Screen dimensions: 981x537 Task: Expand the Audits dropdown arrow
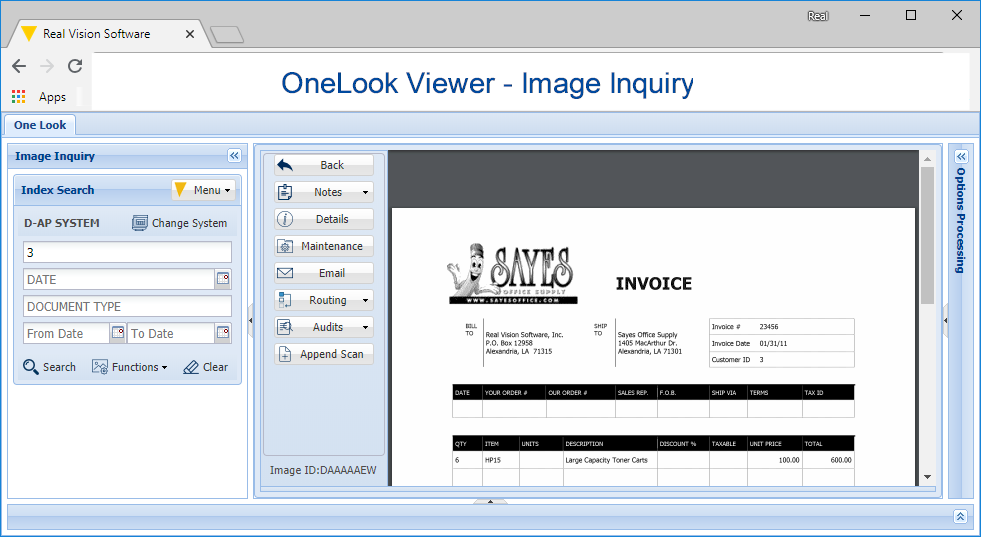pyautogui.click(x=365, y=327)
